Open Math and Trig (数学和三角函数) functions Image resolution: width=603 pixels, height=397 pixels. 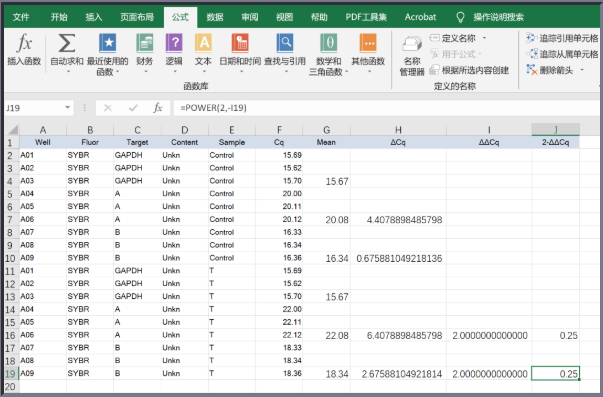click(x=328, y=54)
